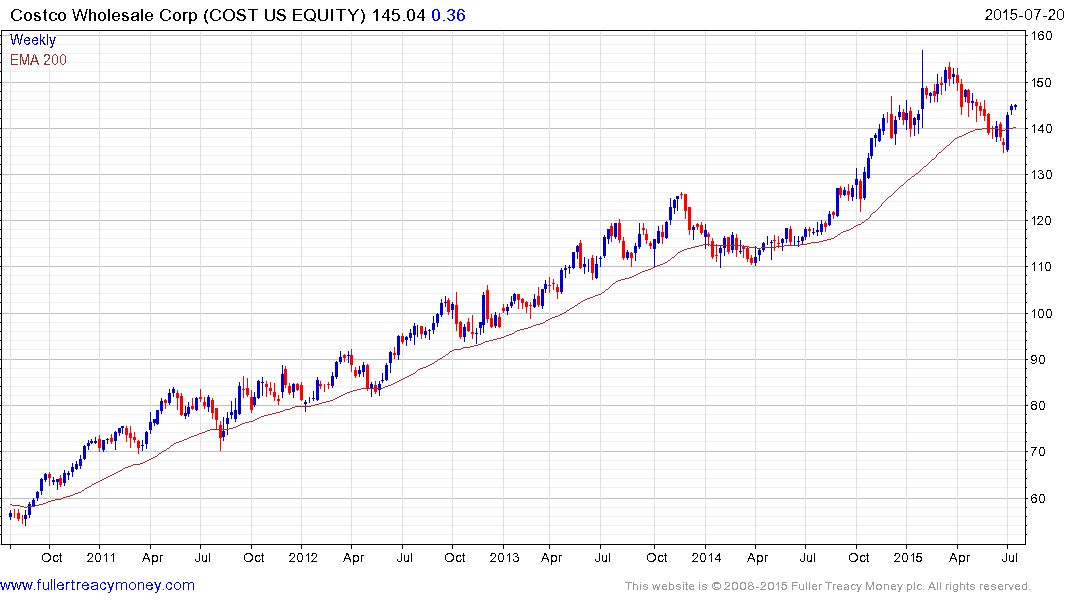This screenshot has height=600, width=1075.
Task: Click the 2011 year label on time axis
Action: tap(101, 557)
